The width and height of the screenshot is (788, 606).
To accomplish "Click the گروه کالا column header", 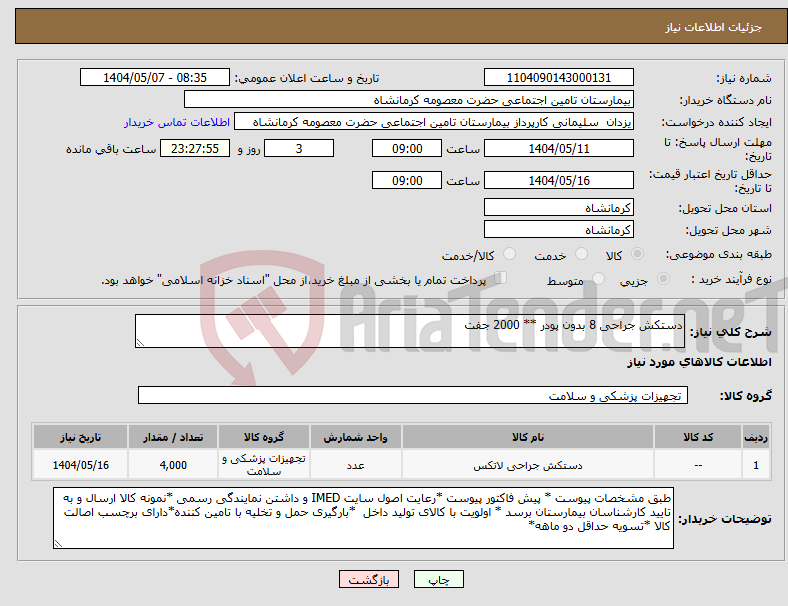I will coord(264,437).
